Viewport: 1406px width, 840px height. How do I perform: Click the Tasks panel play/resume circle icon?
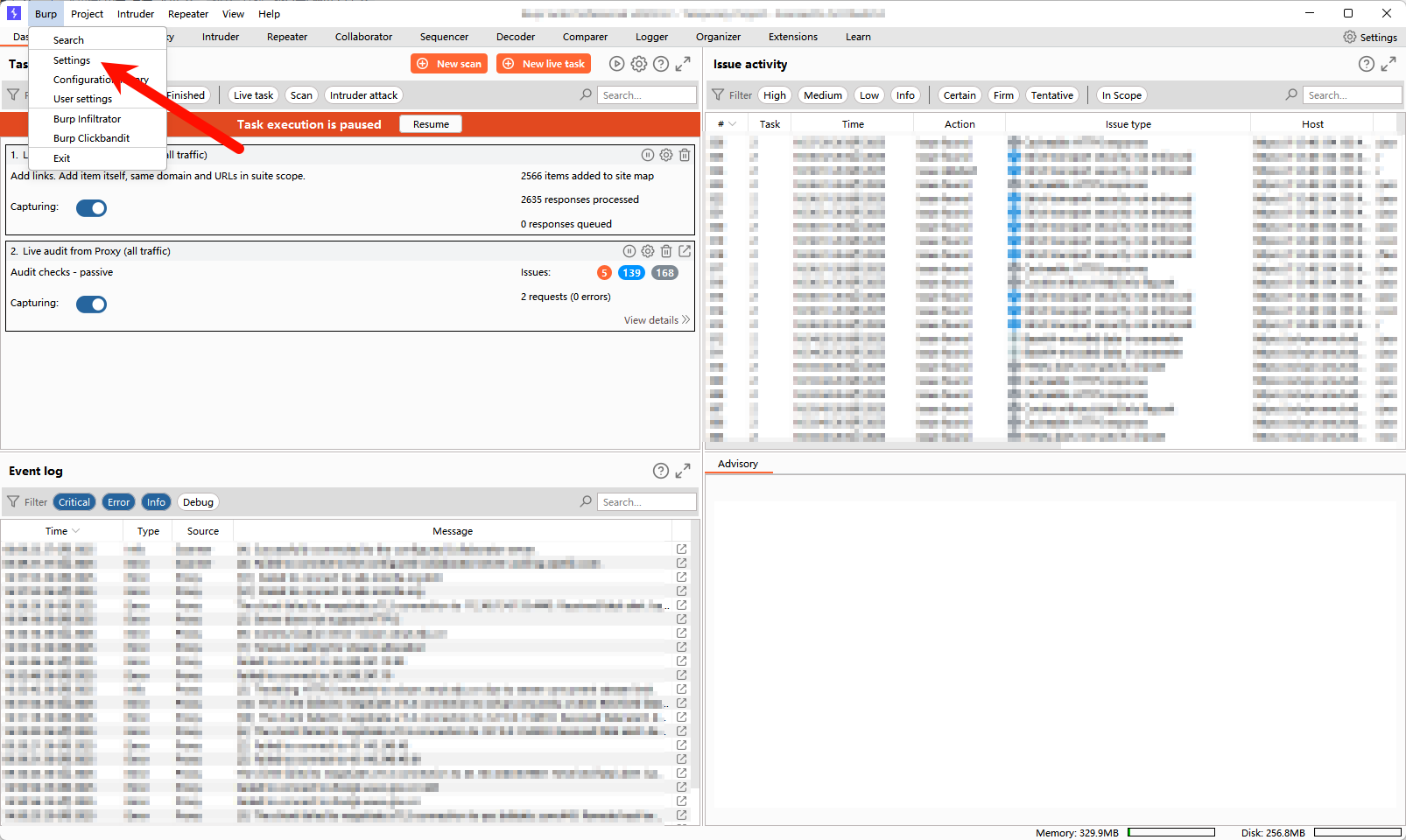[x=617, y=64]
